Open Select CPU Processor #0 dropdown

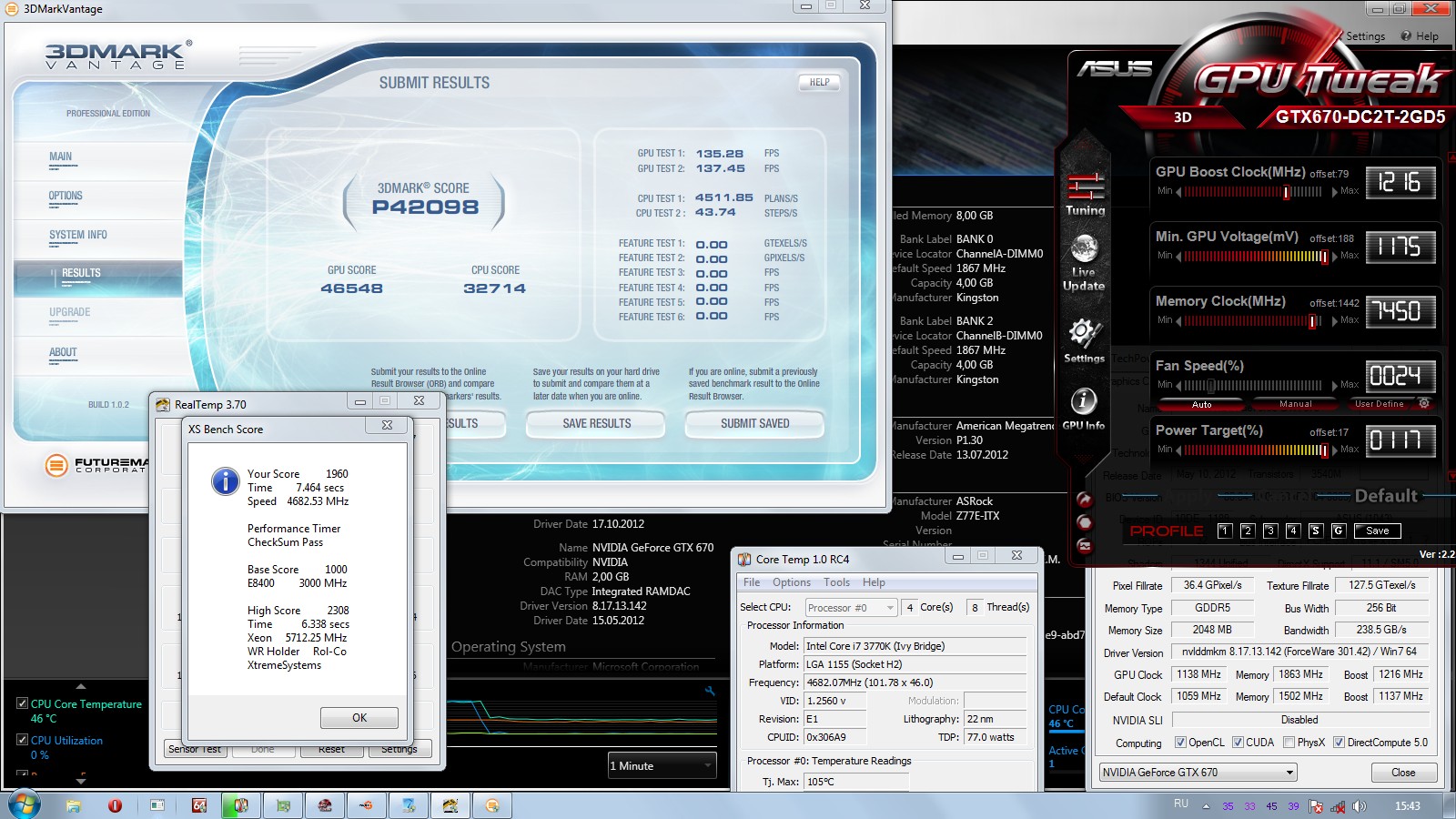coord(852,608)
